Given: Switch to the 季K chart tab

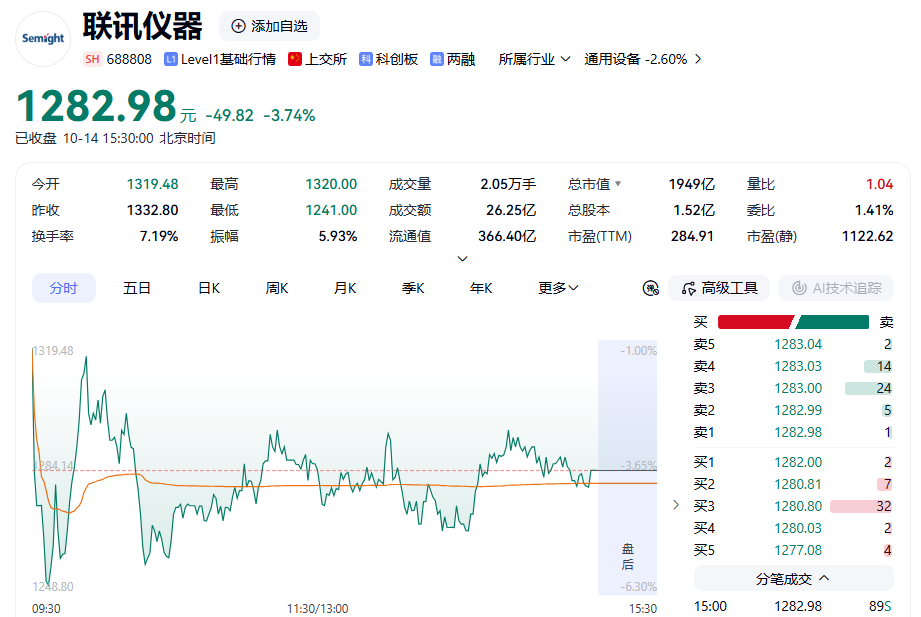Looking at the screenshot, I should click(x=414, y=288).
